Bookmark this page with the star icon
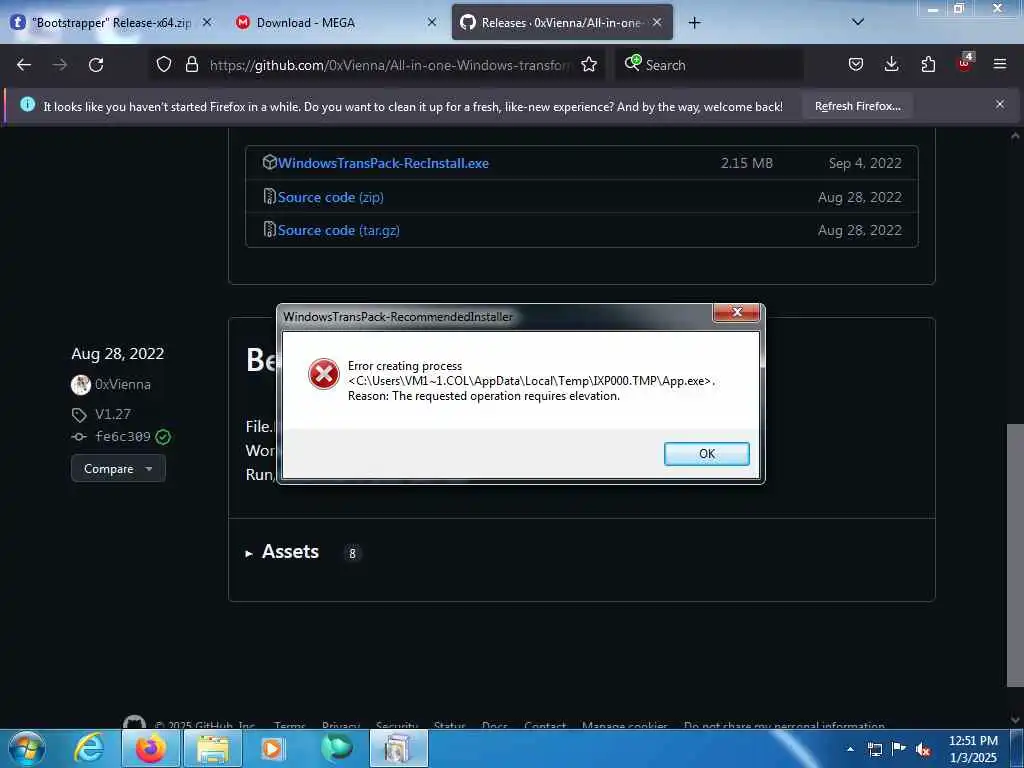This screenshot has height=768, width=1024. (589, 65)
